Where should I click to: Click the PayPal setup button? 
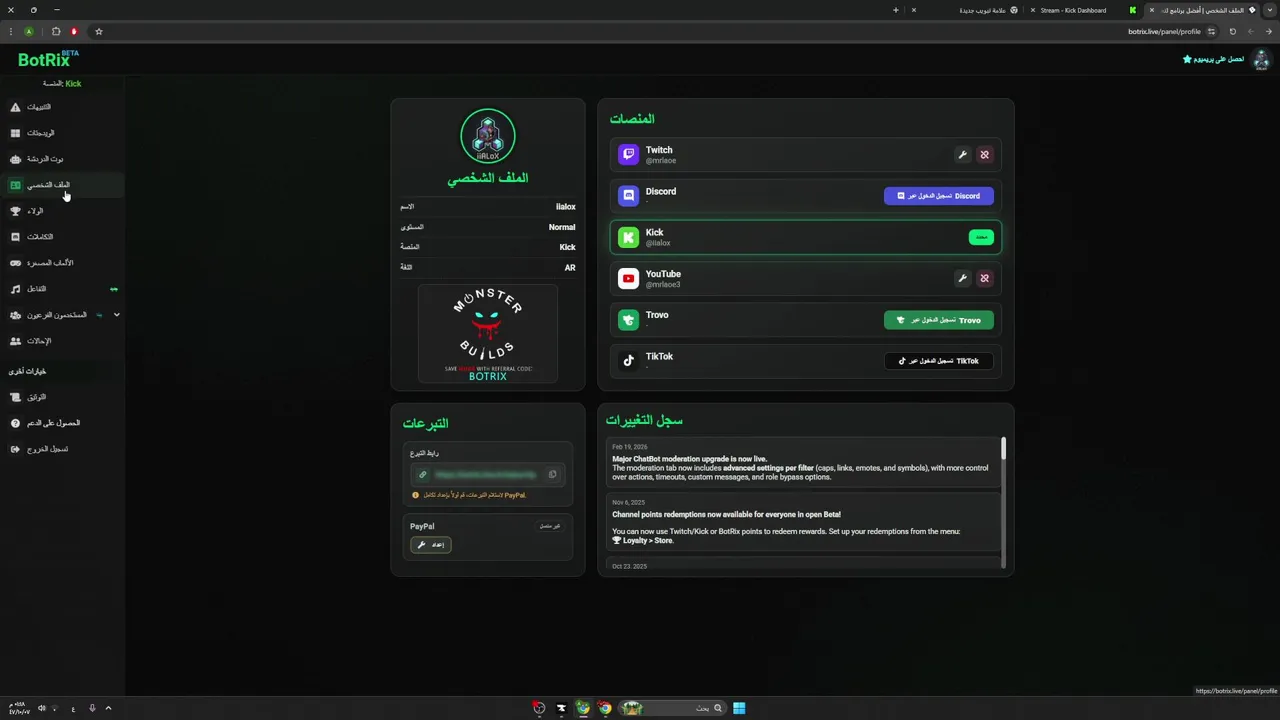coord(431,545)
